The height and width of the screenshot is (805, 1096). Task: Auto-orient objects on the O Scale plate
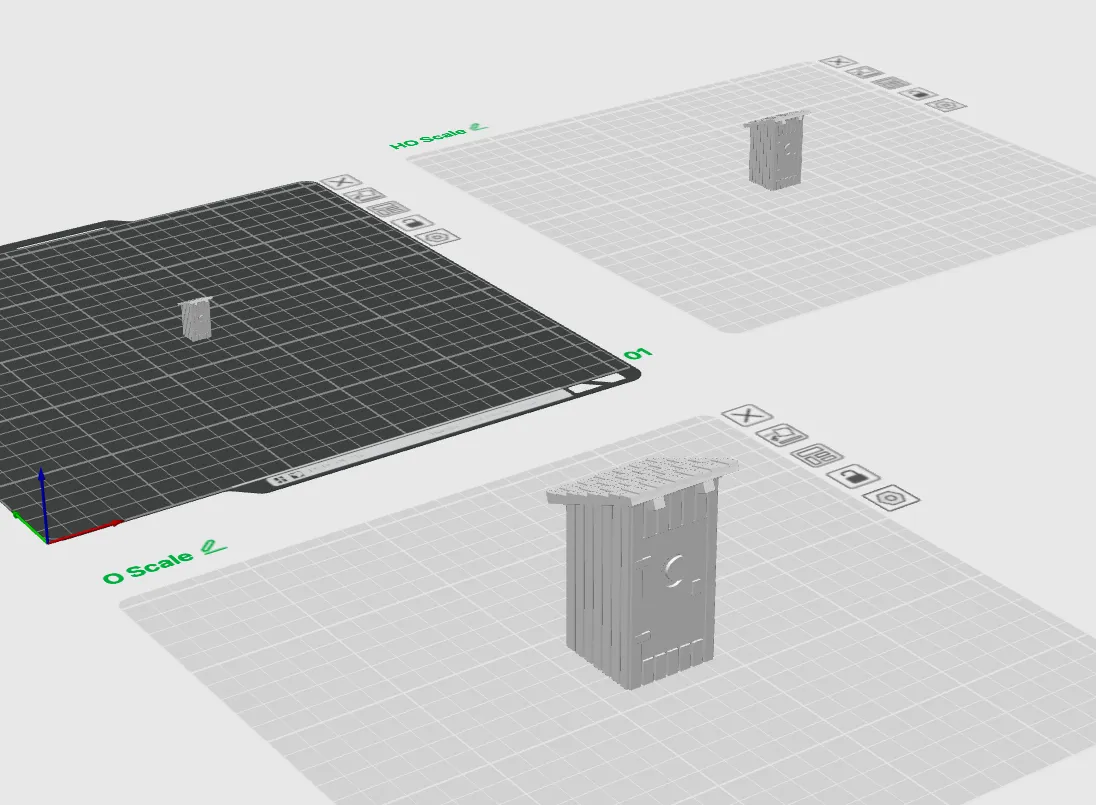(782, 436)
